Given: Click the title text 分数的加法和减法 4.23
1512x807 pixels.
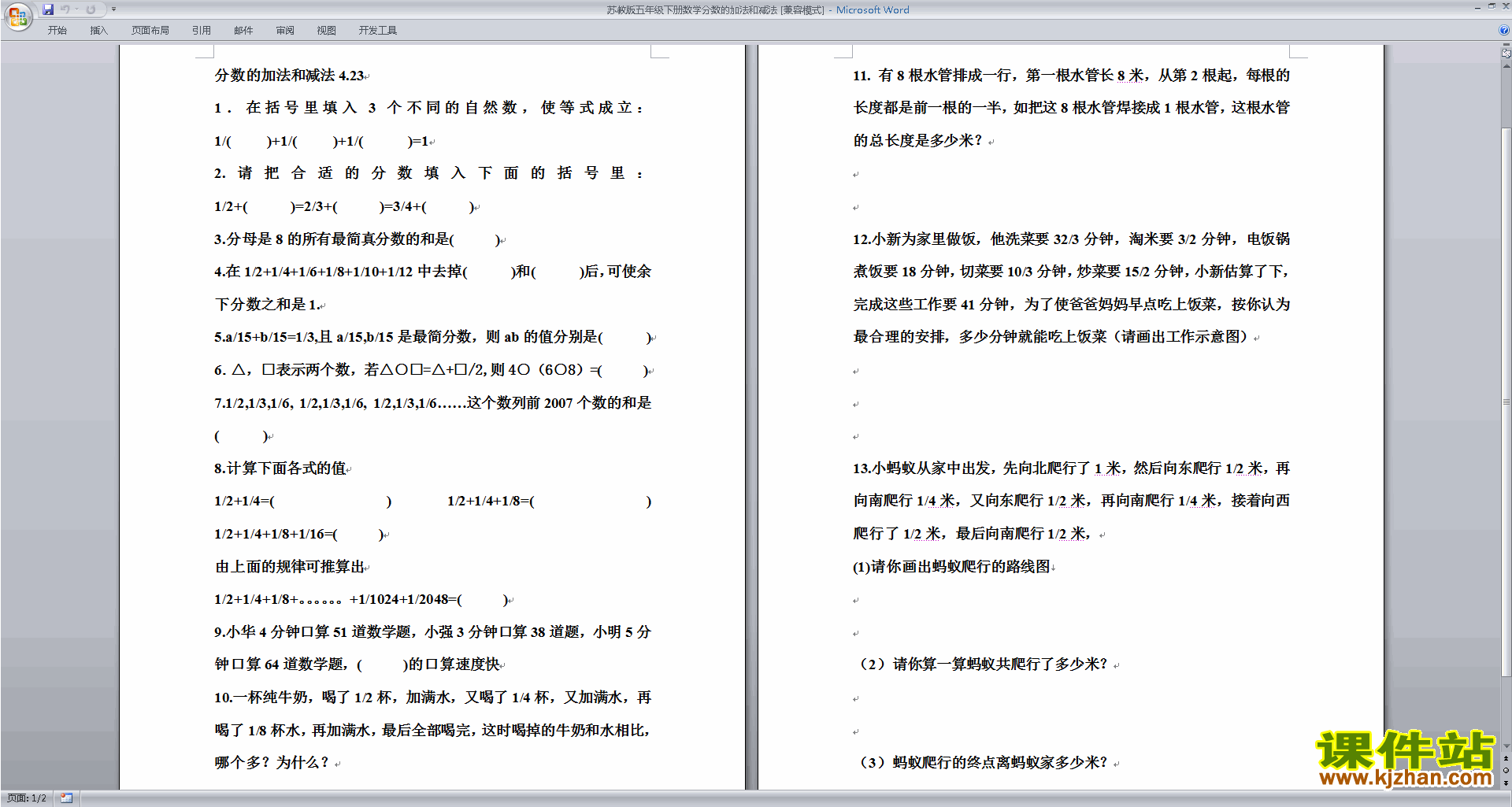Looking at the screenshot, I should 289,76.
